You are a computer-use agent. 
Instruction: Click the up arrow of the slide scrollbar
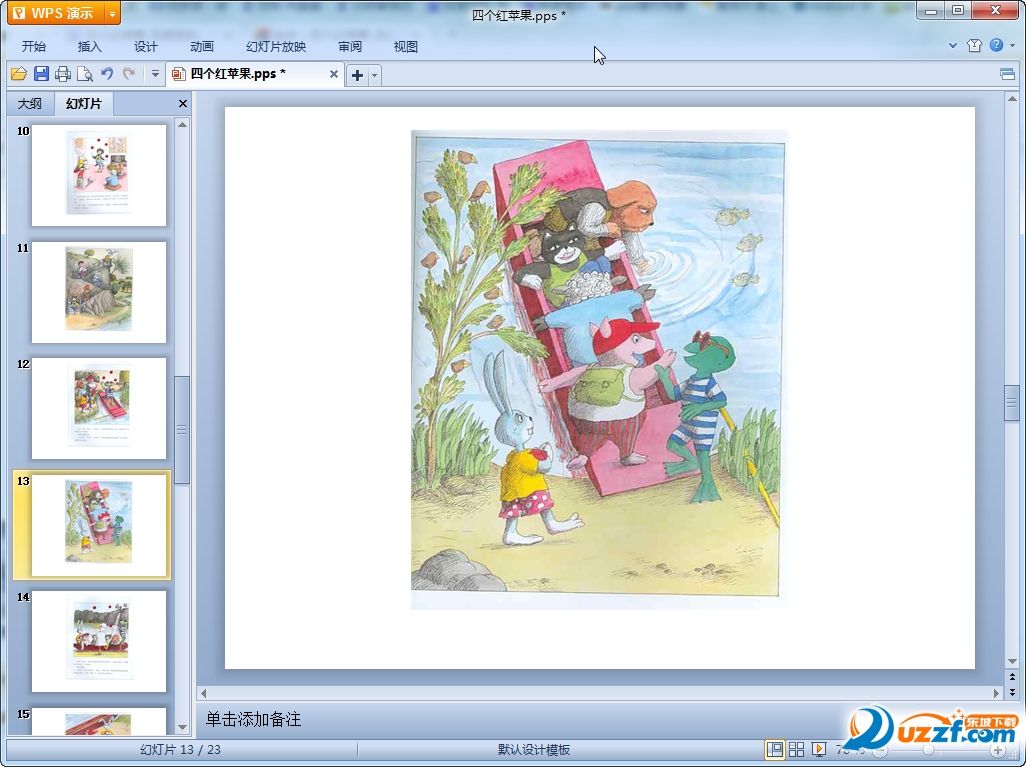point(1012,99)
